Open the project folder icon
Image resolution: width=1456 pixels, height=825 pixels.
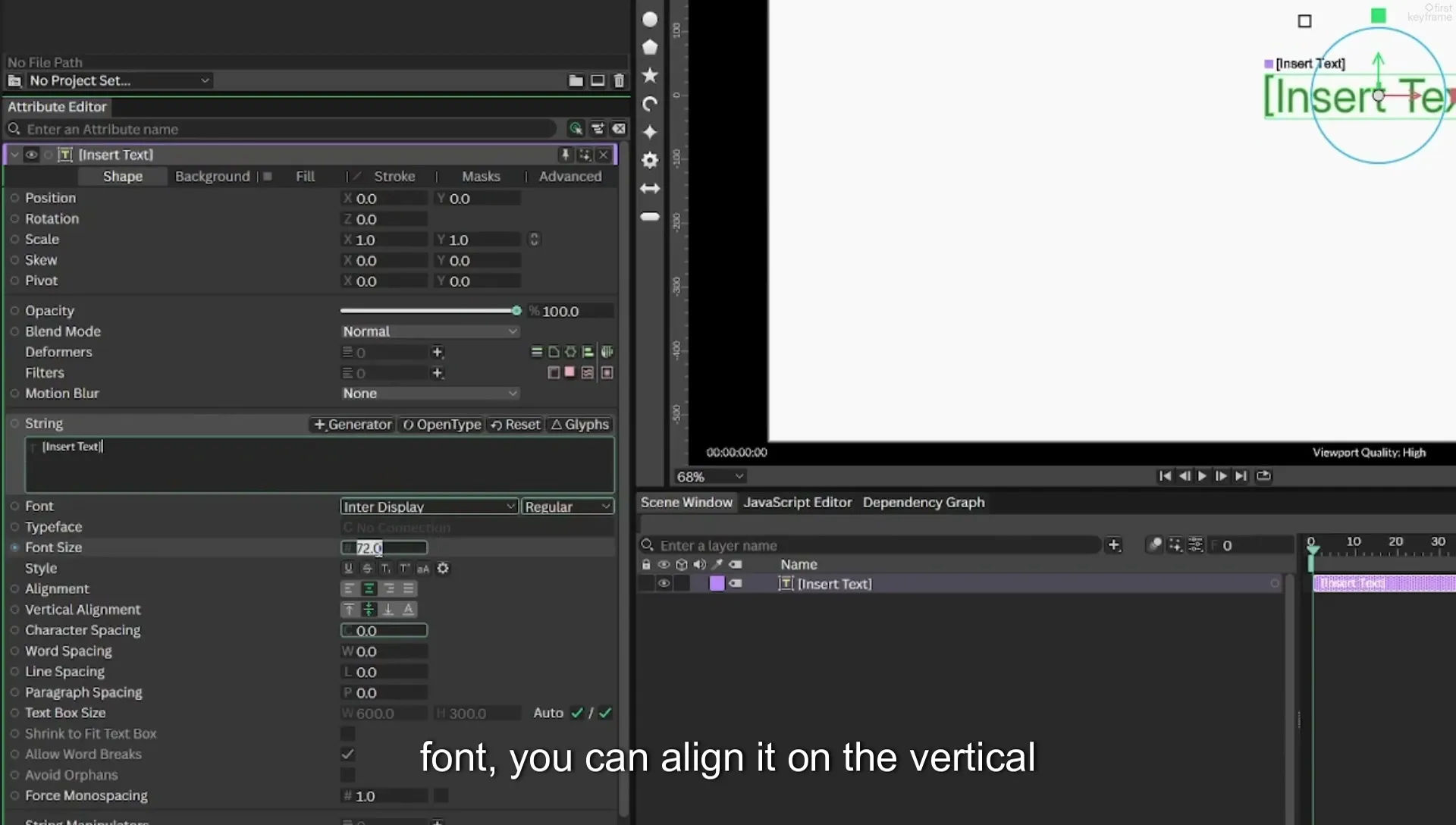coord(576,80)
